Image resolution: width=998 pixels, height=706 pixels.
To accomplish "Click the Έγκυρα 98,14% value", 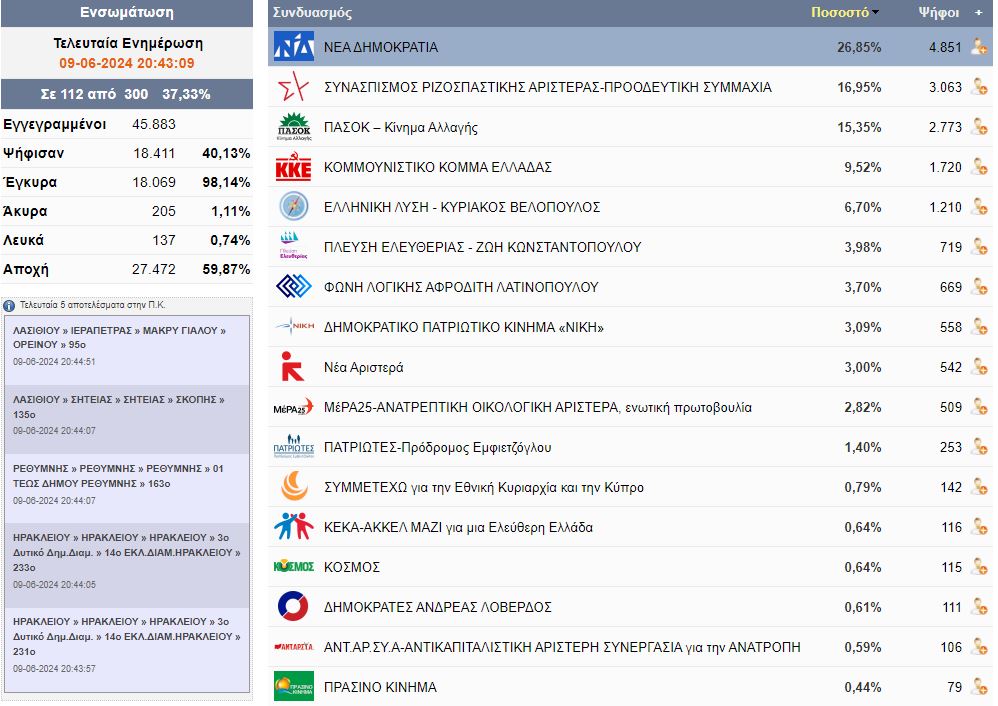I will pyautogui.click(x=226, y=183).
